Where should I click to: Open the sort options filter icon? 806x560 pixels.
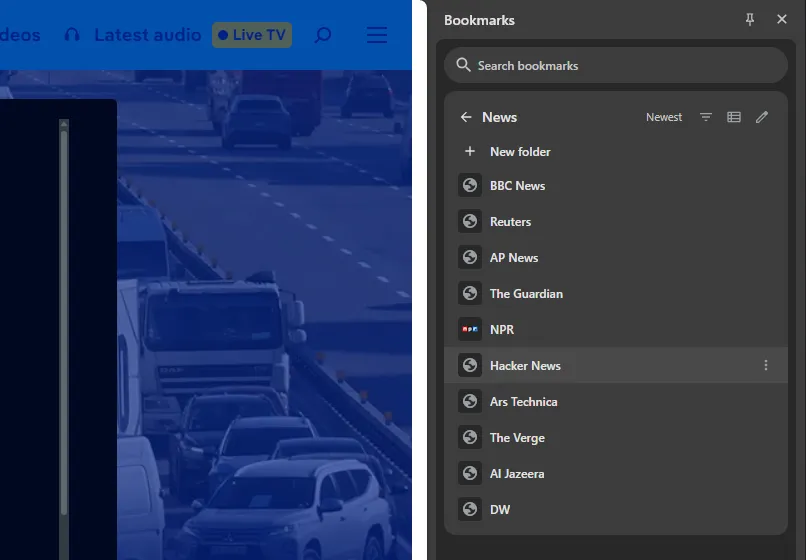point(706,117)
